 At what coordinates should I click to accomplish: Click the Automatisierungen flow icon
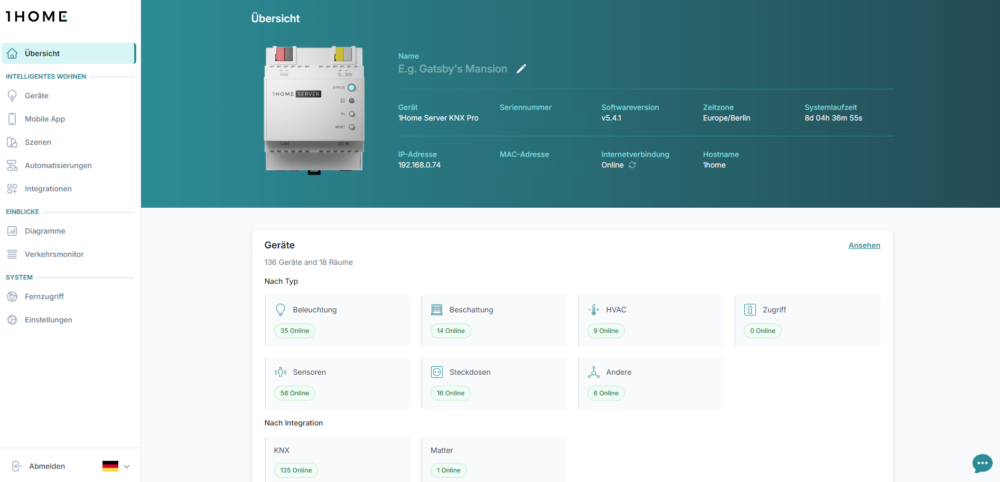12,166
